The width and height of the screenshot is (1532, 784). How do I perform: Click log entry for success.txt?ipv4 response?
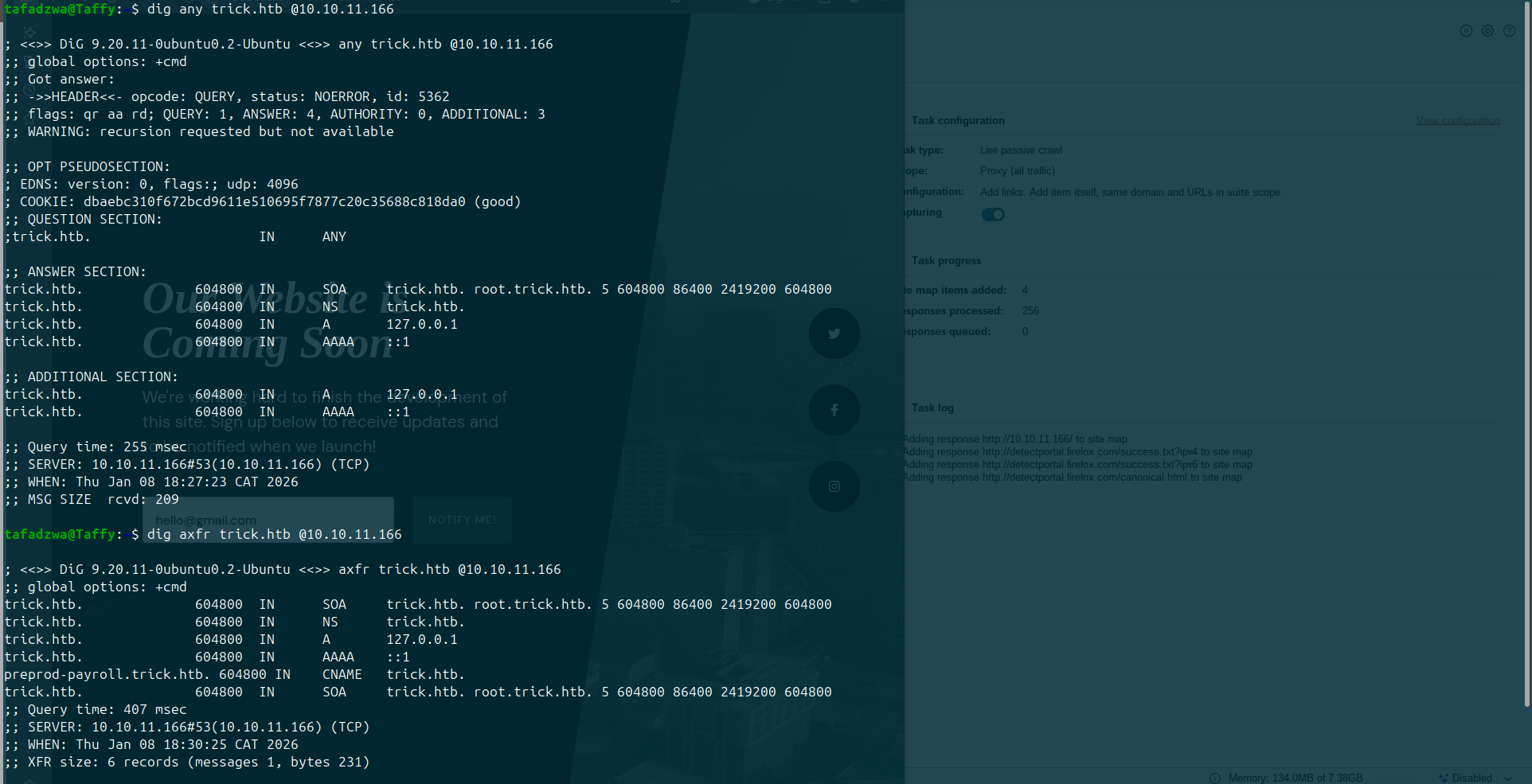pos(1077,452)
